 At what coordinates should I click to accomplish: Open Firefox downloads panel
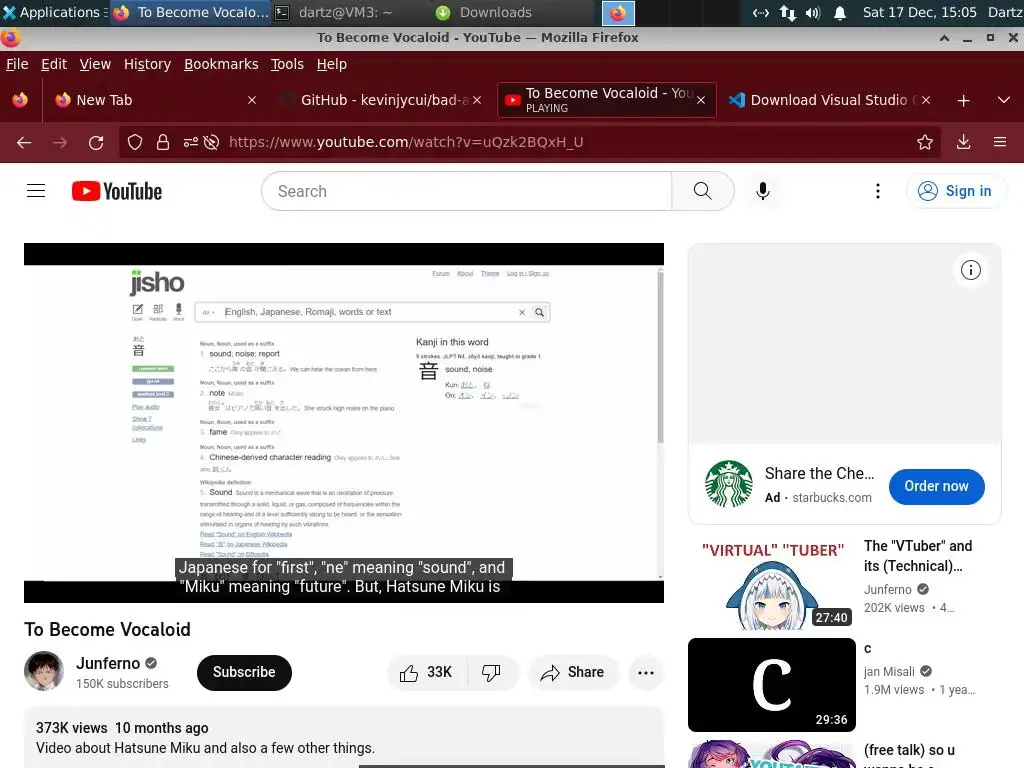tap(963, 142)
